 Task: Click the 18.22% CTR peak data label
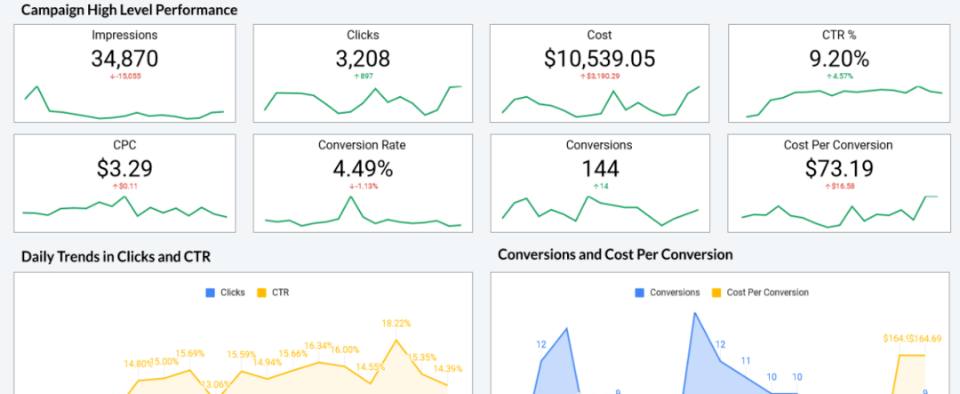click(396, 324)
